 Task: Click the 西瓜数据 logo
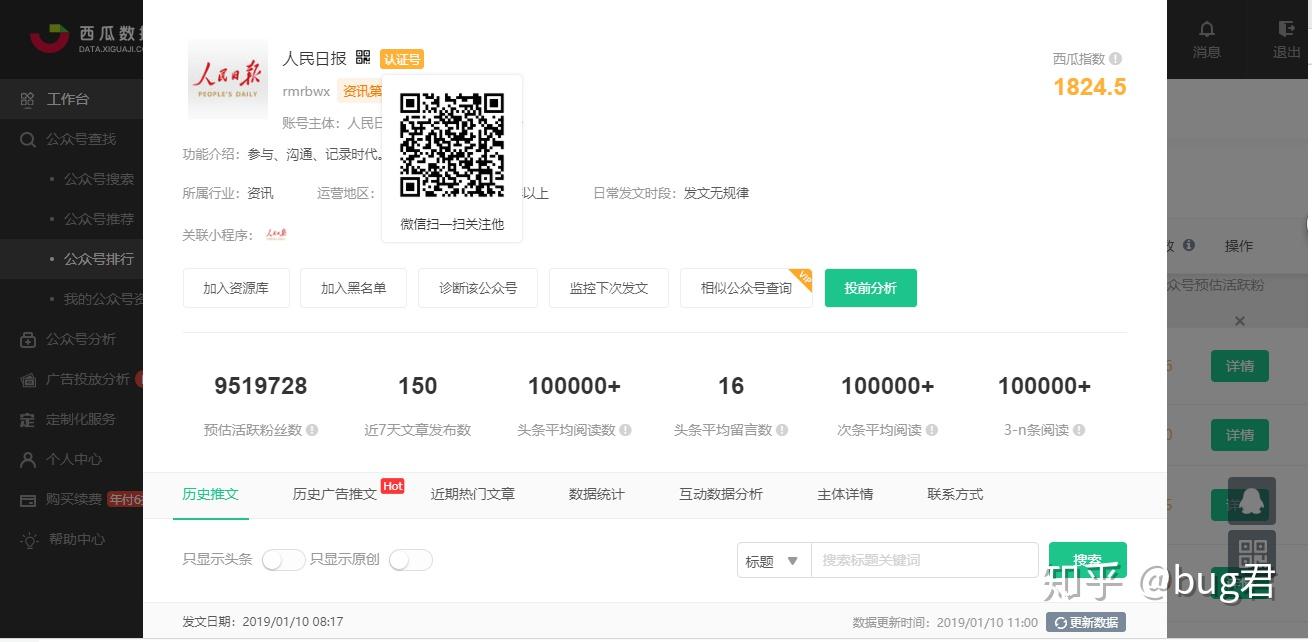coord(85,38)
